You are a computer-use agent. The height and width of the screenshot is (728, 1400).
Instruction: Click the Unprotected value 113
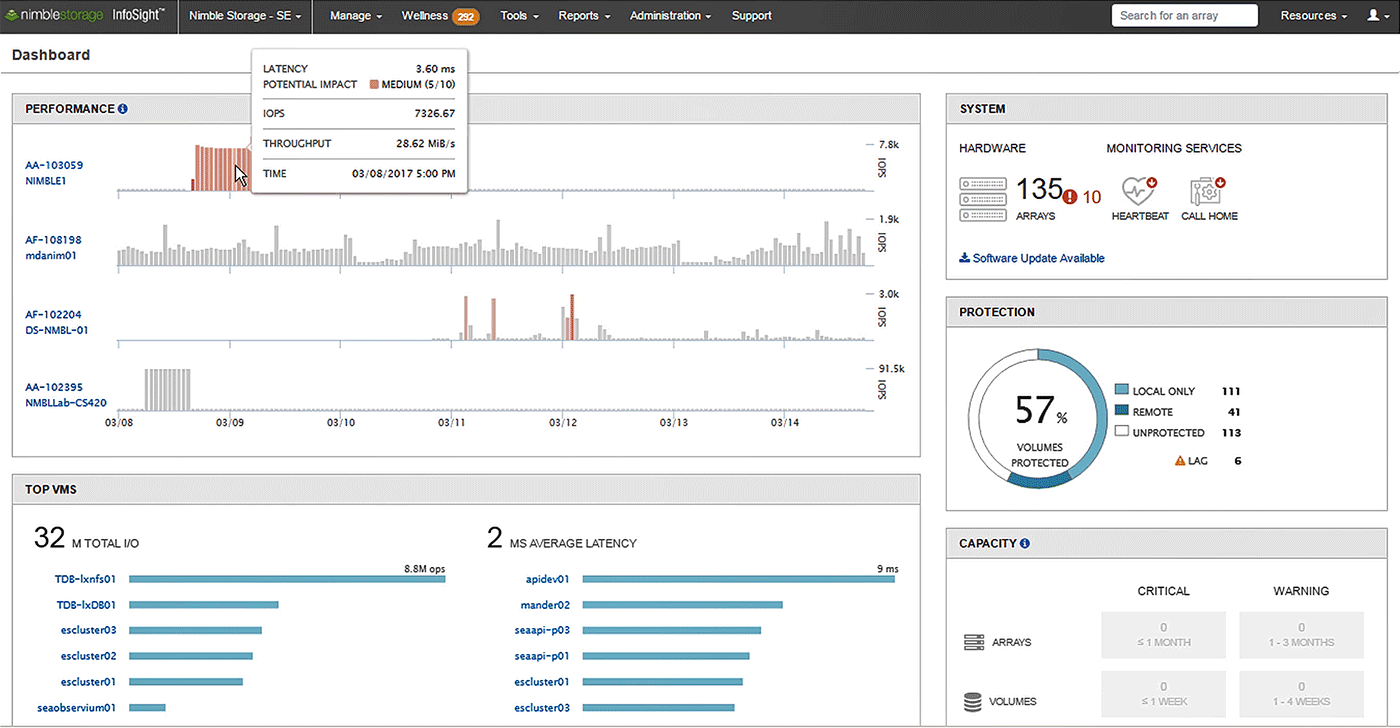tap(1231, 433)
